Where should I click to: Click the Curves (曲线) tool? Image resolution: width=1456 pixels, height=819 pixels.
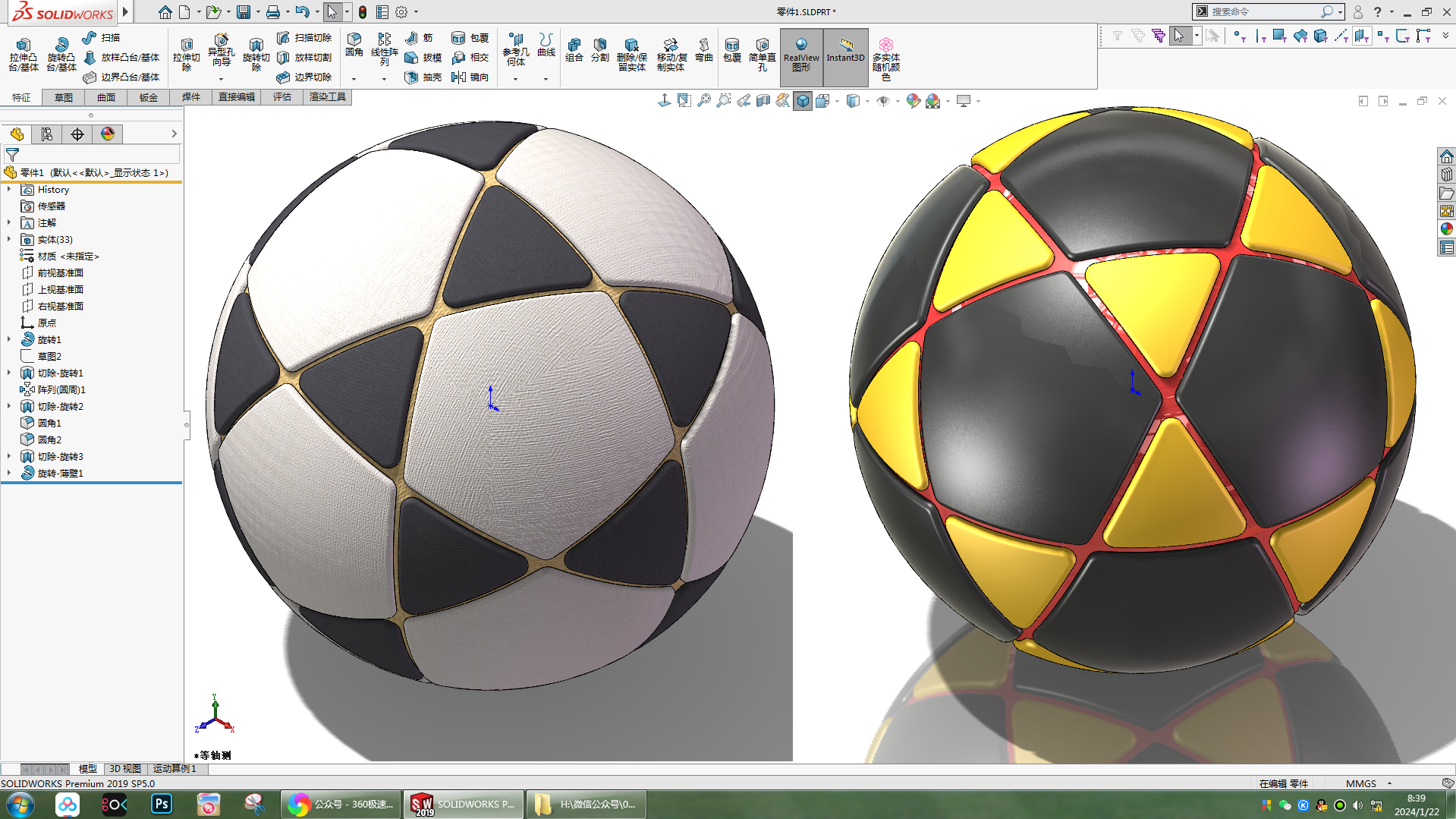point(546,46)
